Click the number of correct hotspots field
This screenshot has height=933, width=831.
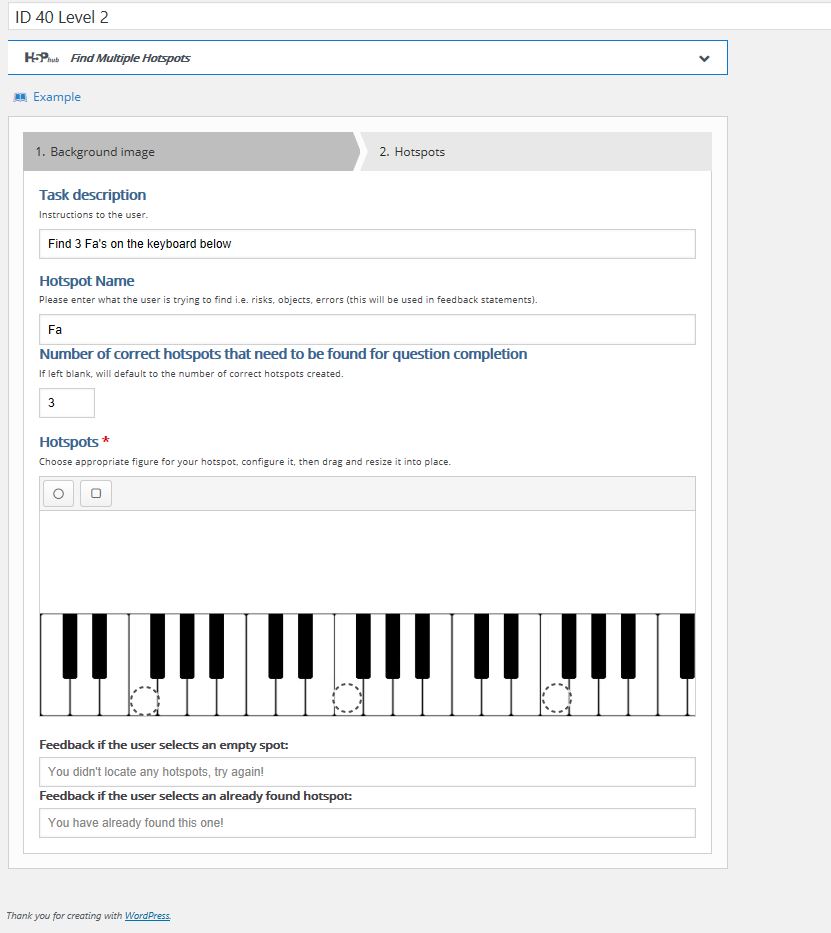point(67,403)
